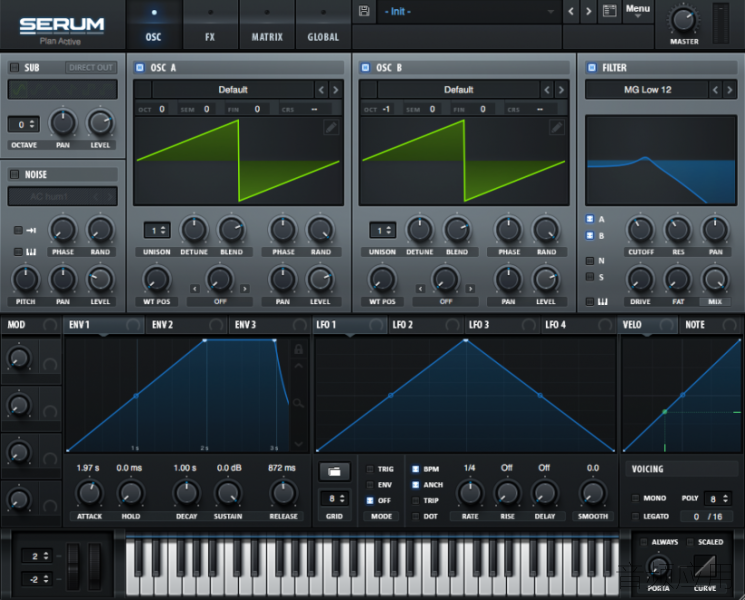Click the save preset floppy icon

click(364, 11)
